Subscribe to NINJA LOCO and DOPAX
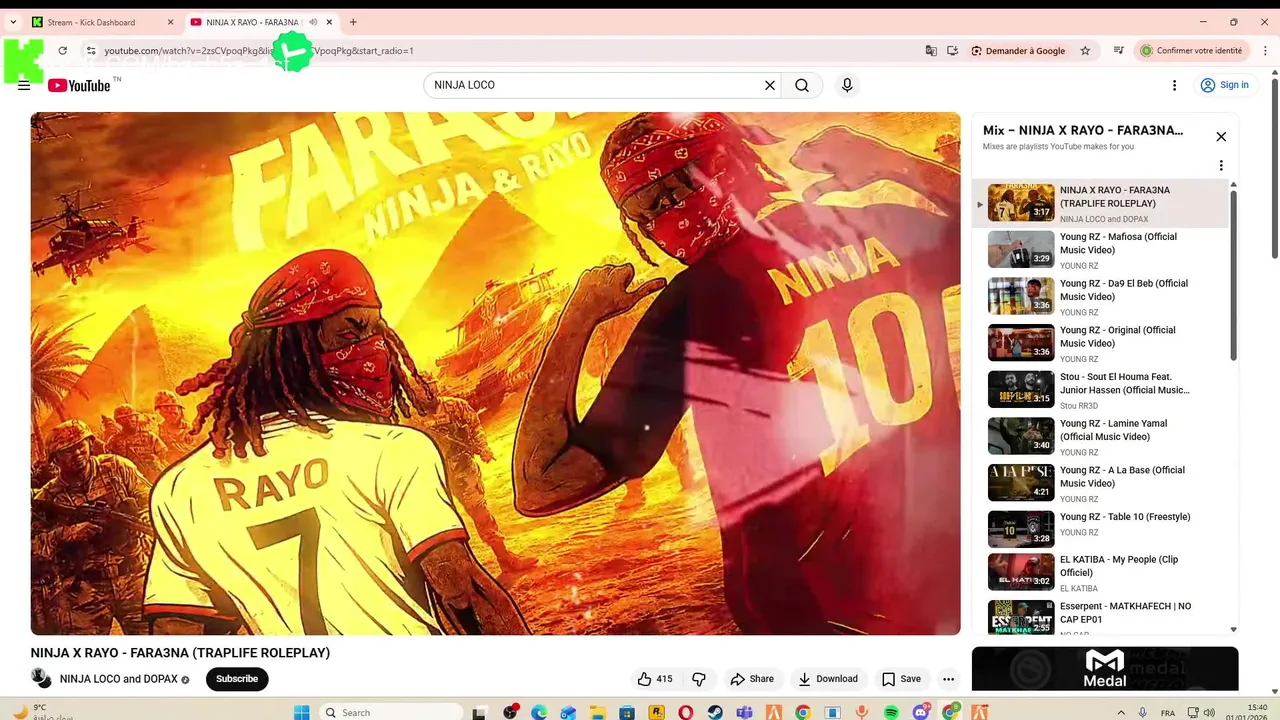Screen dimensions: 1280x720 pyautogui.click(x=237, y=679)
